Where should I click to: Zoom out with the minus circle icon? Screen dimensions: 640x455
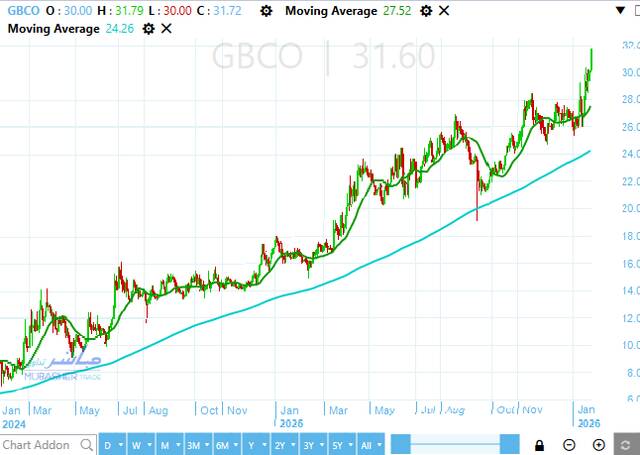pyautogui.click(x=569, y=444)
